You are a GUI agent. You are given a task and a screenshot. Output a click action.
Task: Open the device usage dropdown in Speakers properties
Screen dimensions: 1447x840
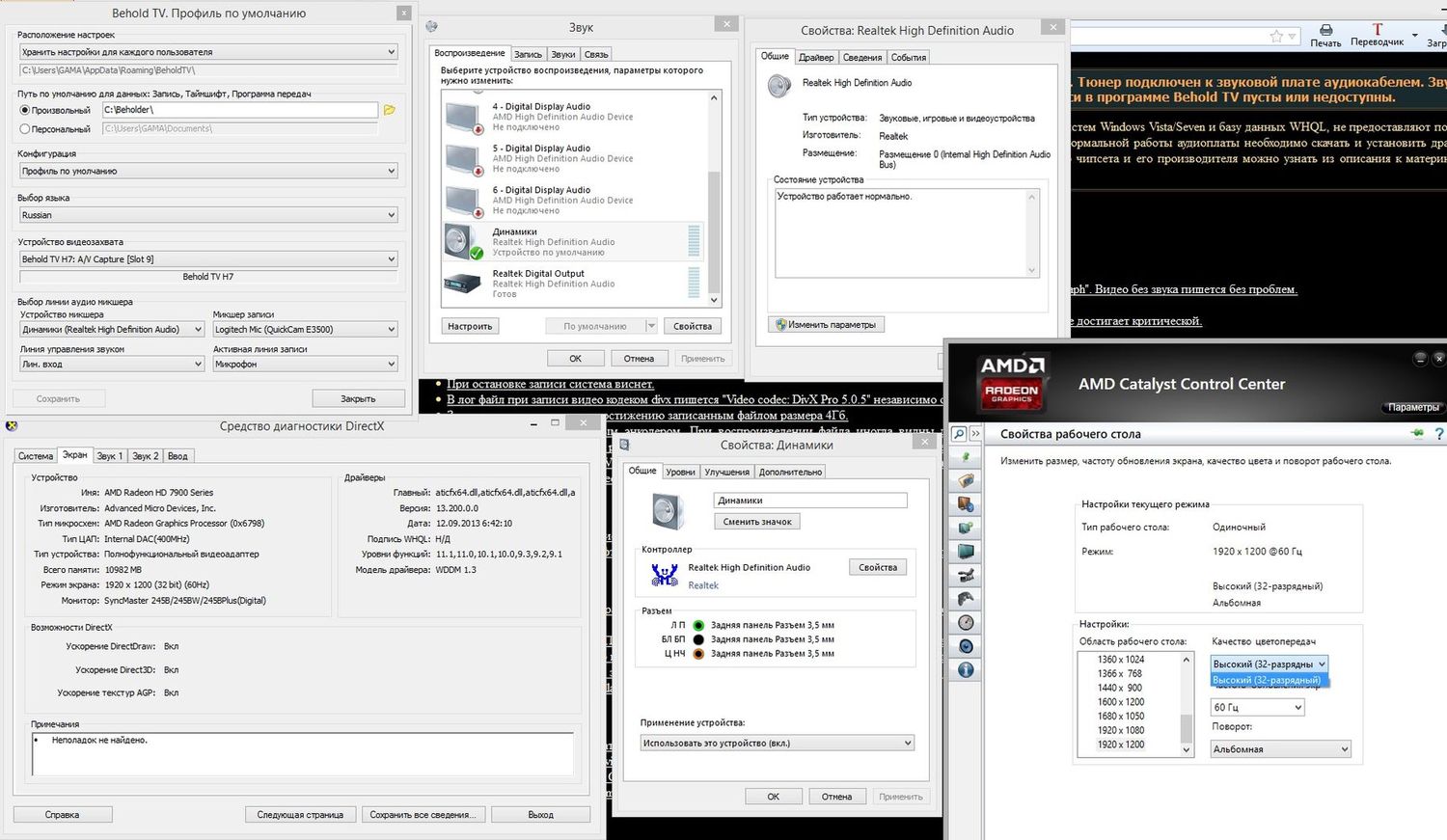click(x=777, y=743)
